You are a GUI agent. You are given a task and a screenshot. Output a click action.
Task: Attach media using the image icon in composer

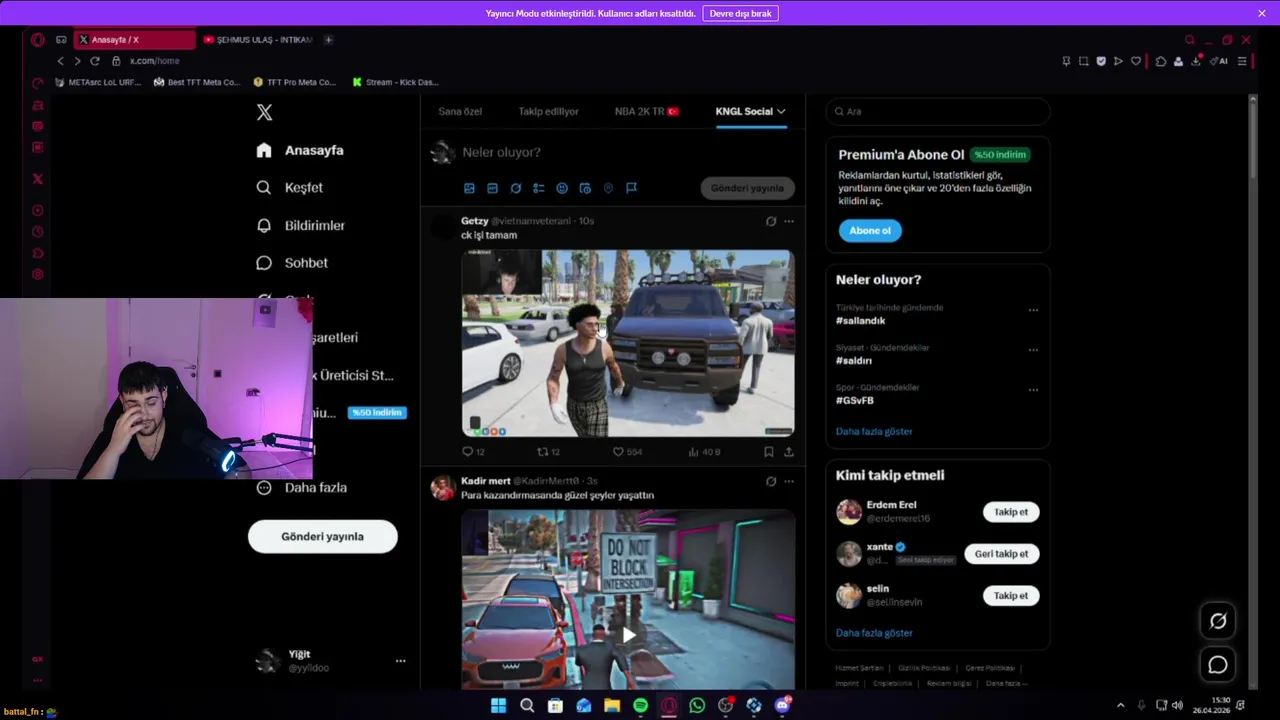click(469, 188)
